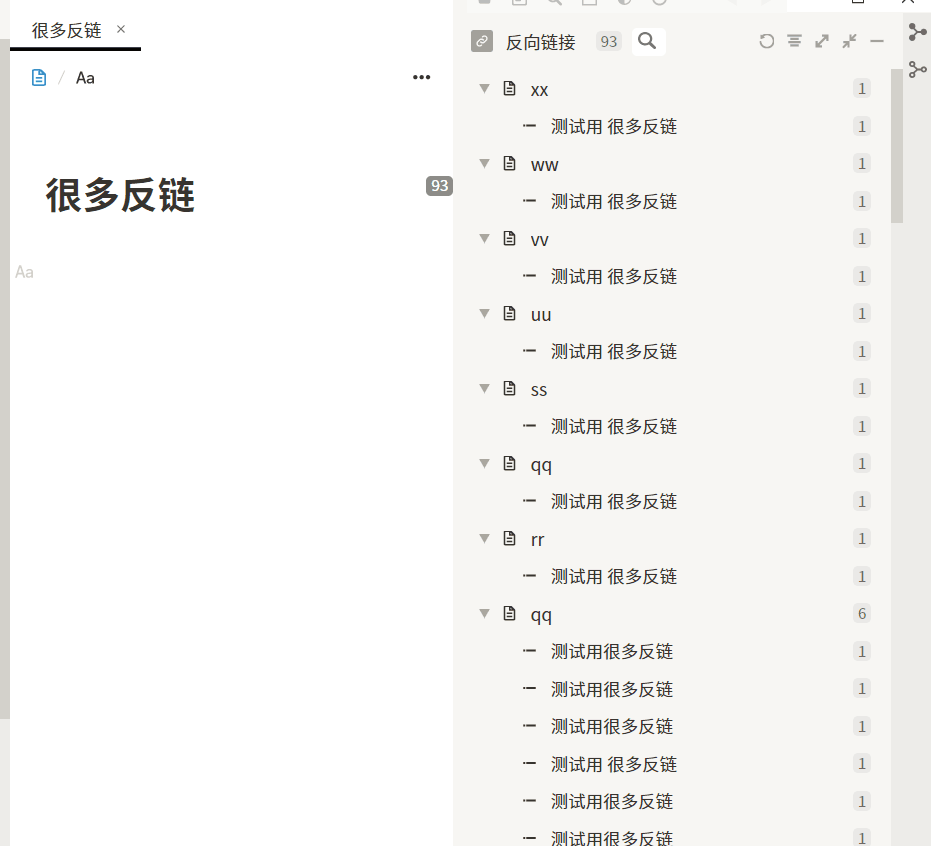
Task: Click the backlinks link icon in panel header
Action: pyautogui.click(x=482, y=42)
